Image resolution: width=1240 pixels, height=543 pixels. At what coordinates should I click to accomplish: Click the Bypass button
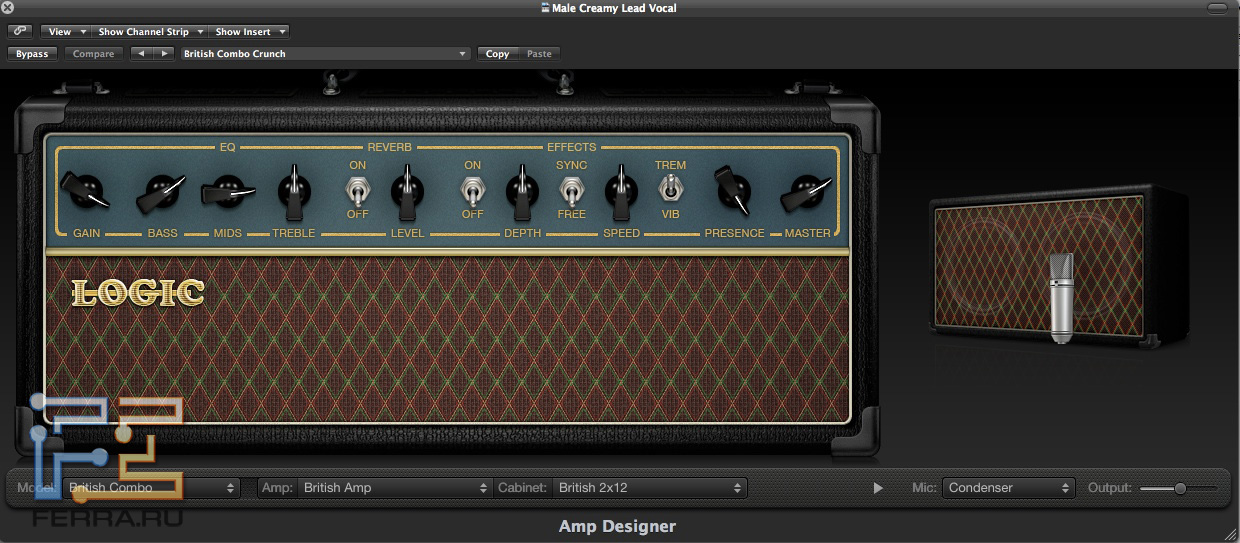point(32,54)
